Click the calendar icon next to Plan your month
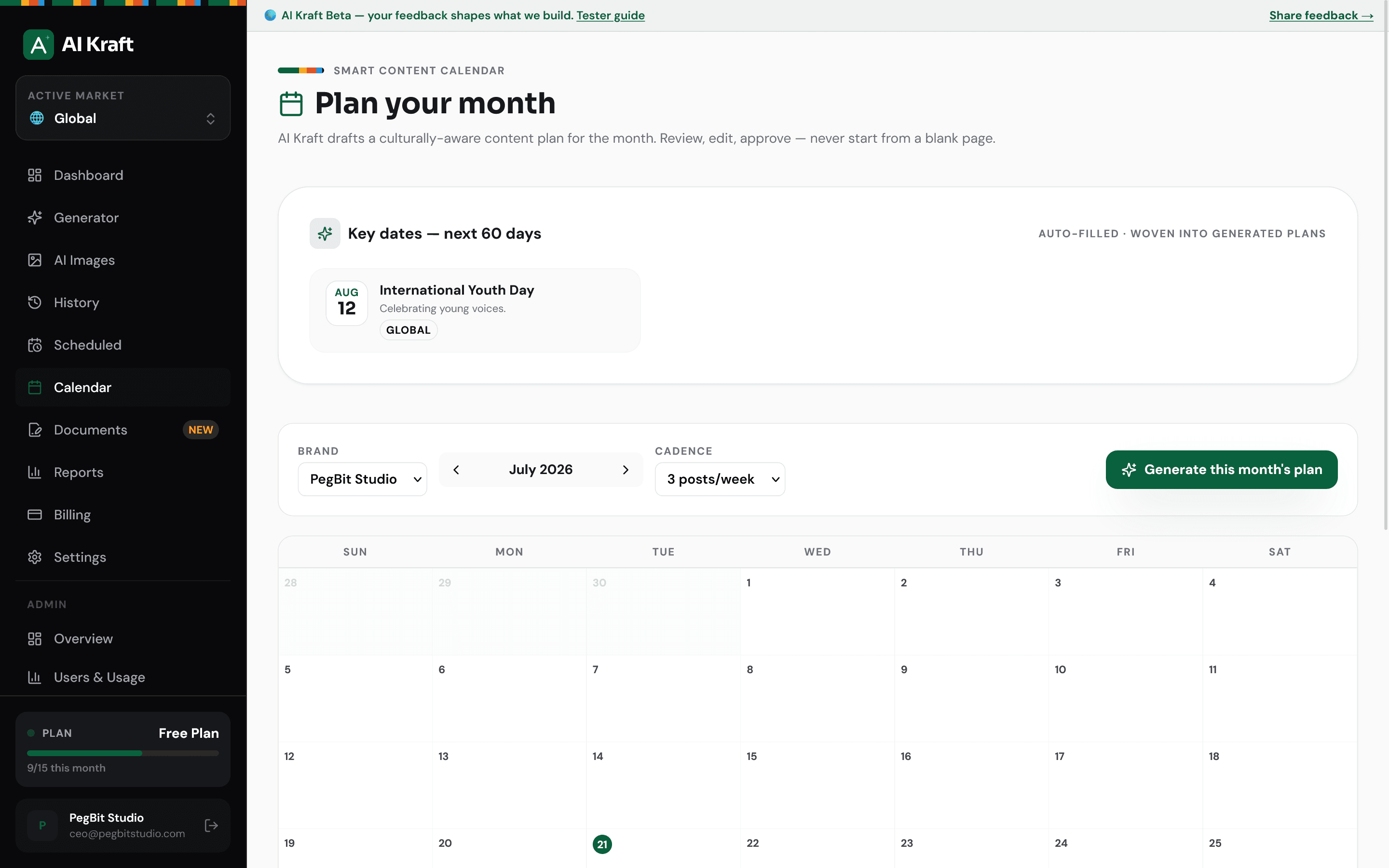The height and width of the screenshot is (868, 1389). [291, 104]
